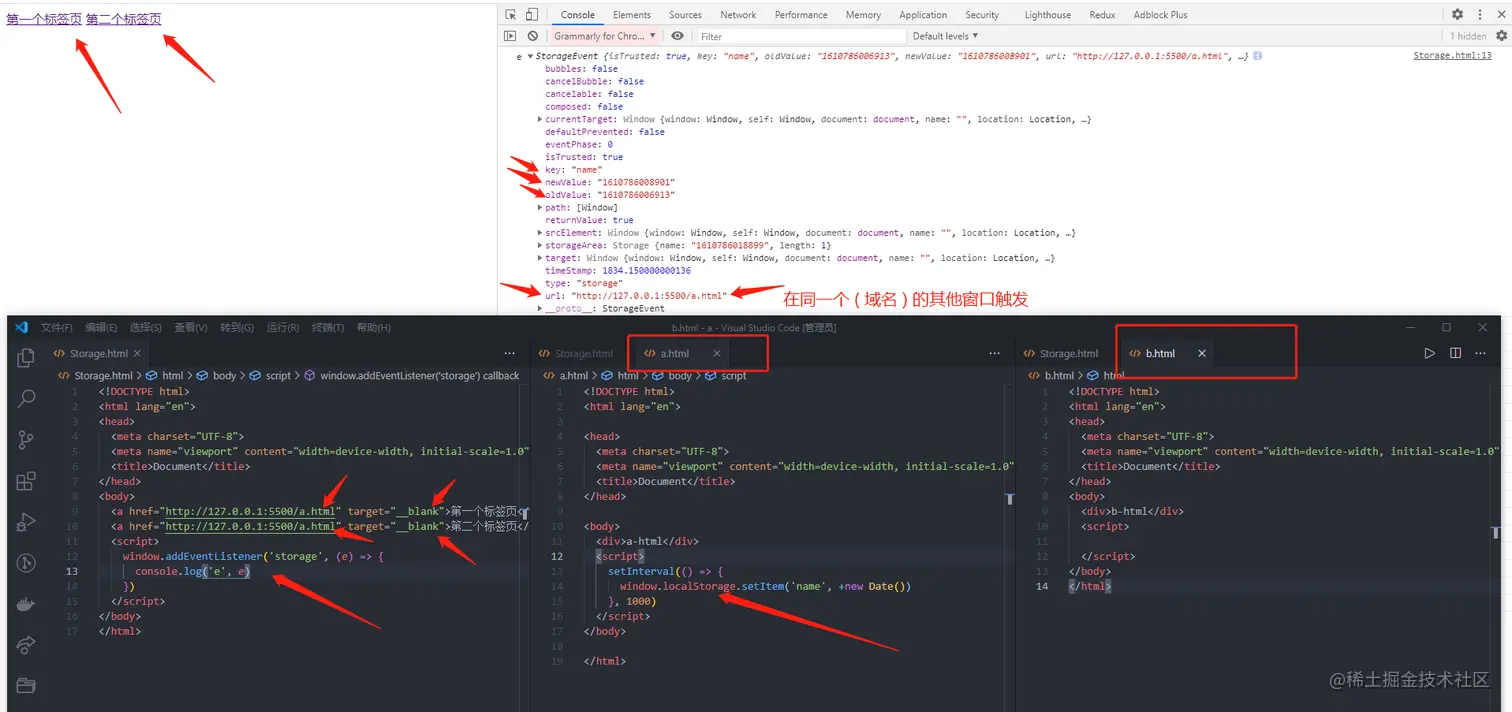Open the Docker whale icon in activity bar
Screen dimensions: 1512x712
pos(26,604)
